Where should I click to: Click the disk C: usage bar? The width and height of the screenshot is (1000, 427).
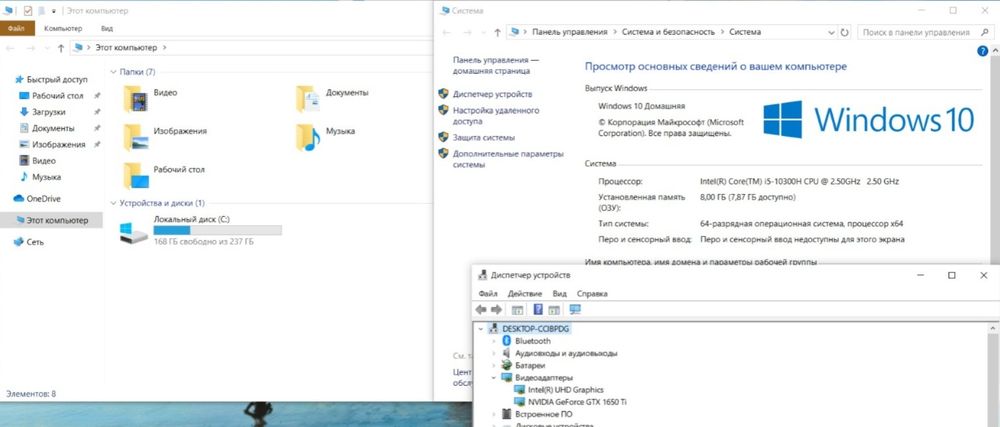(217, 230)
